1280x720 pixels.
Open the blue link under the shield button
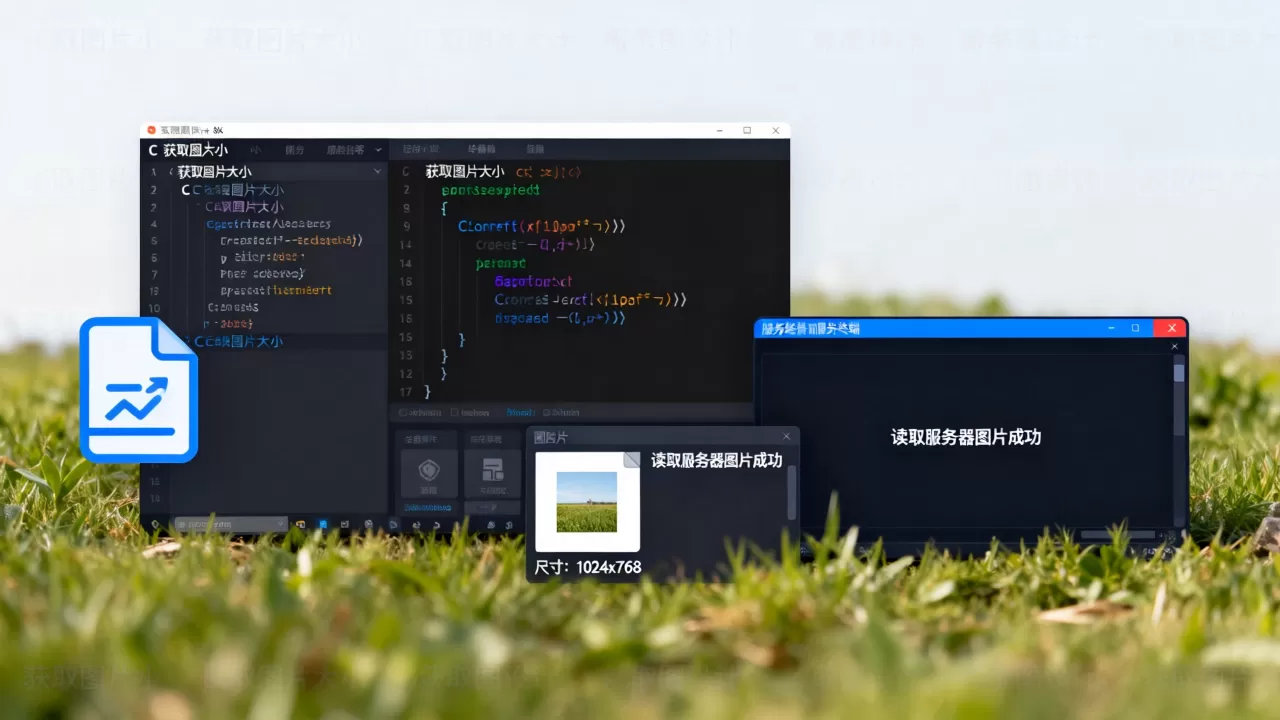(x=429, y=507)
